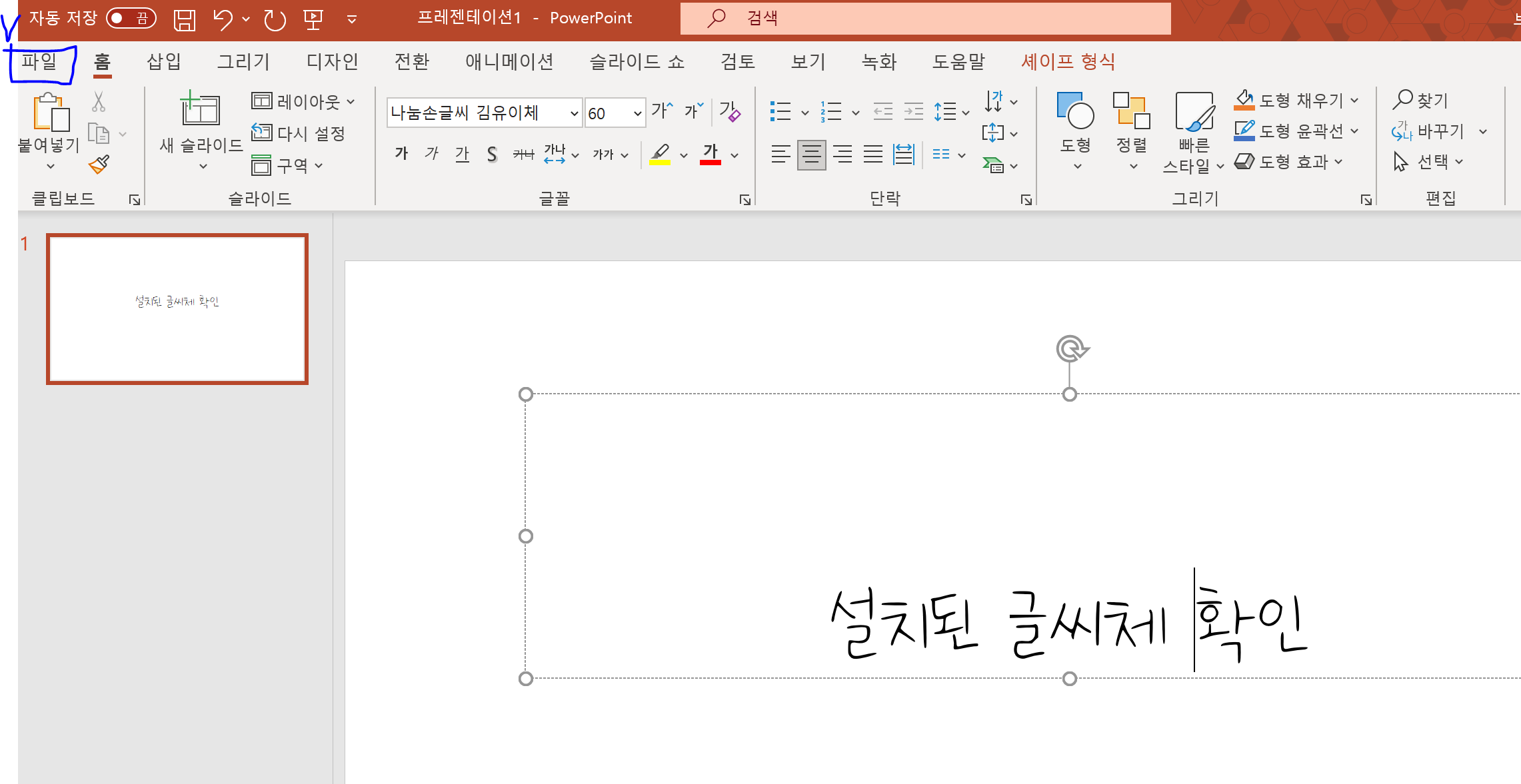Click the Cut scissors icon
The width and height of the screenshot is (1521, 784).
(99, 102)
